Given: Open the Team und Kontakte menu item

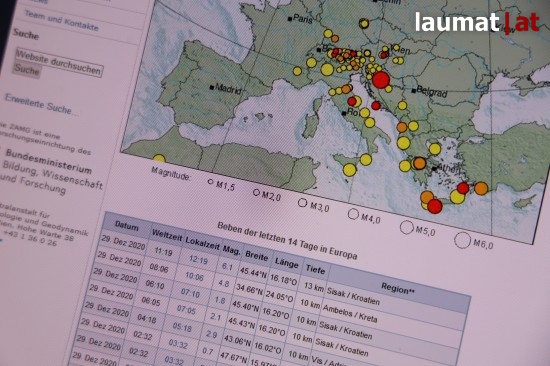Looking at the screenshot, I should pyautogui.click(x=61, y=20).
